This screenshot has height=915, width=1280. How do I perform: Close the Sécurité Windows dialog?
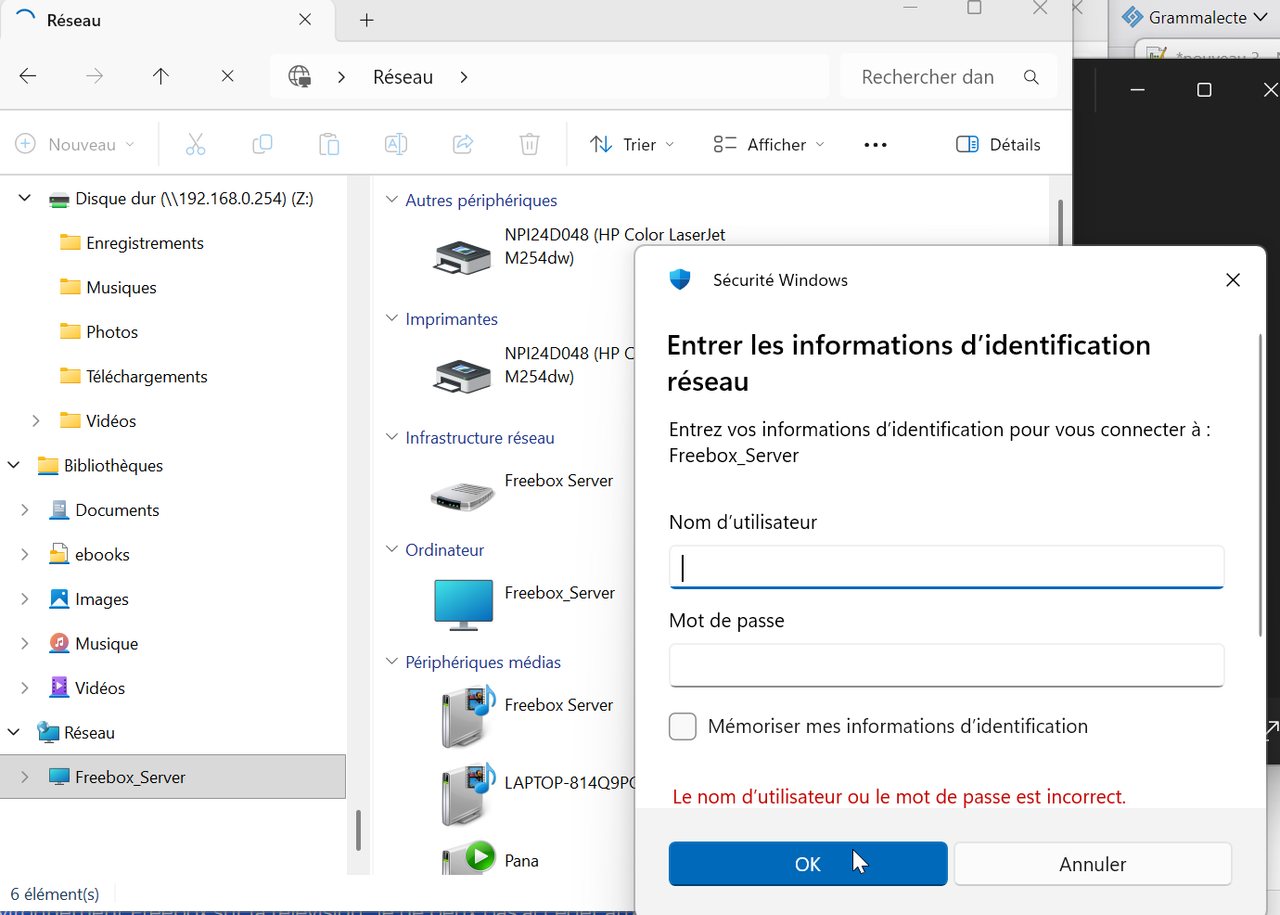point(1233,280)
